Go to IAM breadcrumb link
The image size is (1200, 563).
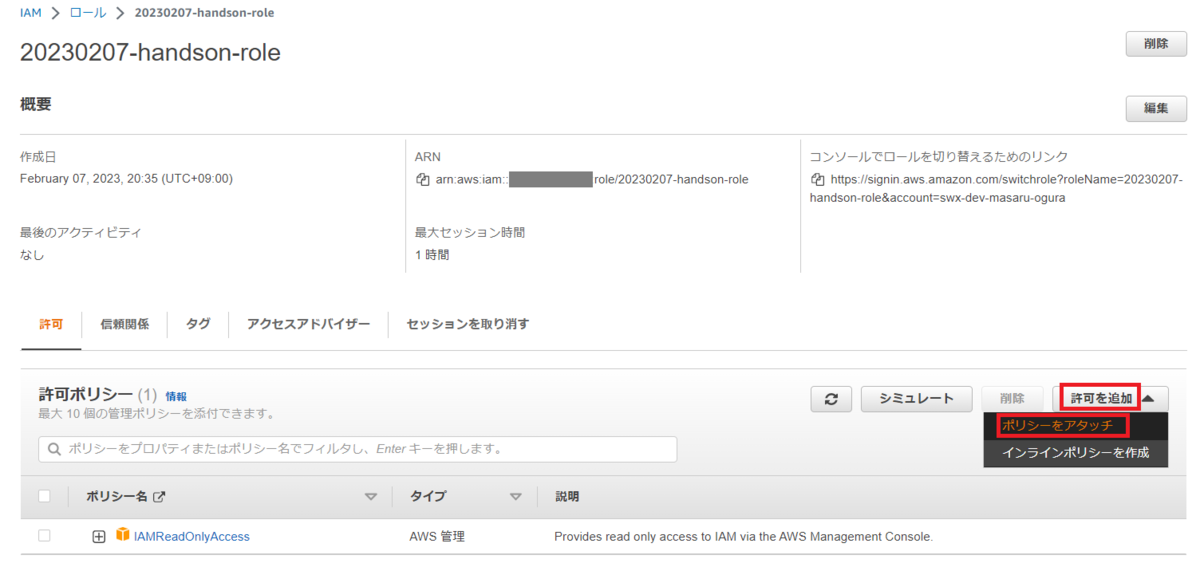(31, 13)
